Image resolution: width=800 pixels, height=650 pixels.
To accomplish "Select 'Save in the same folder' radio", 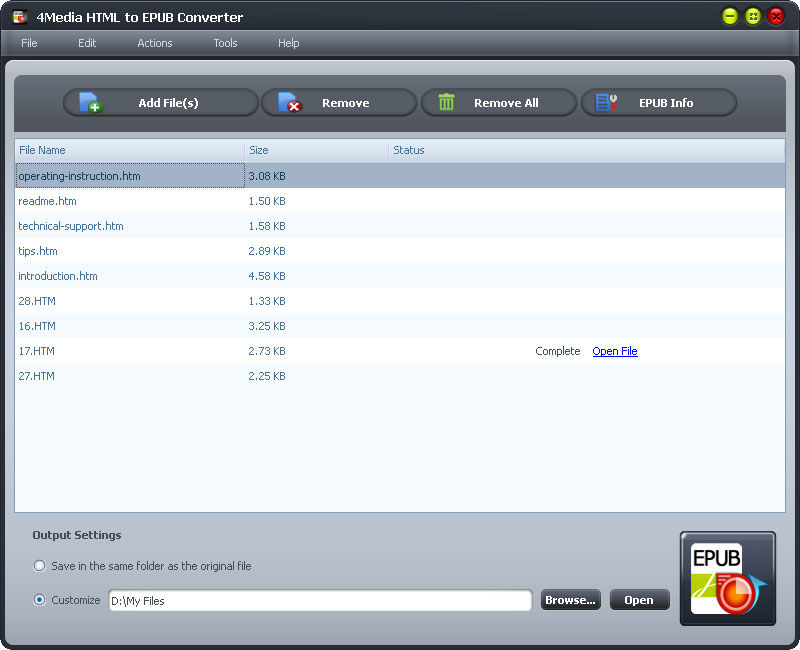I will [39, 566].
